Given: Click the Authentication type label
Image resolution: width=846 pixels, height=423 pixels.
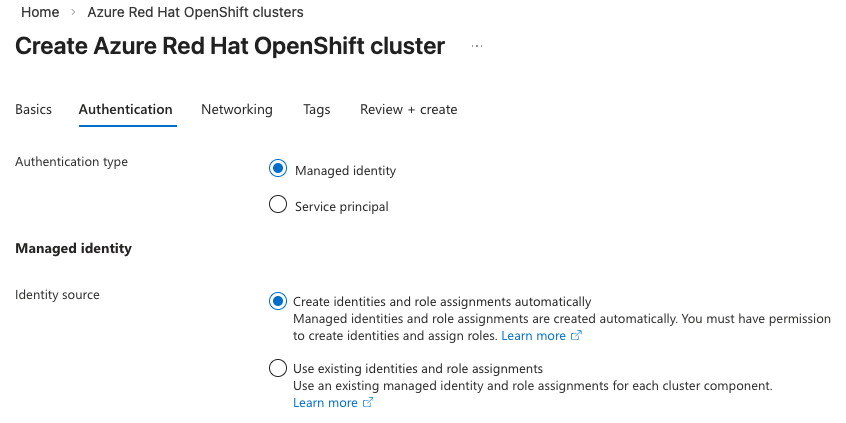Looking at the screenshot, I should point(71,162).
